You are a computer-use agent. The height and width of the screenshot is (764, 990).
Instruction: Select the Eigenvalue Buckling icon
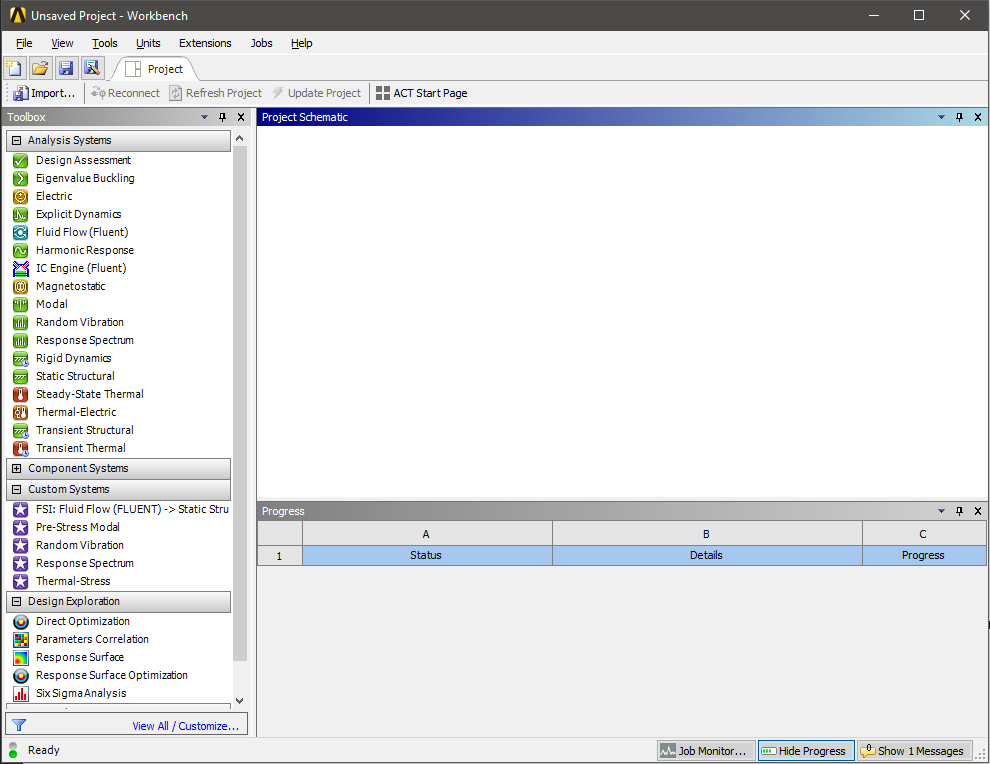21,179
